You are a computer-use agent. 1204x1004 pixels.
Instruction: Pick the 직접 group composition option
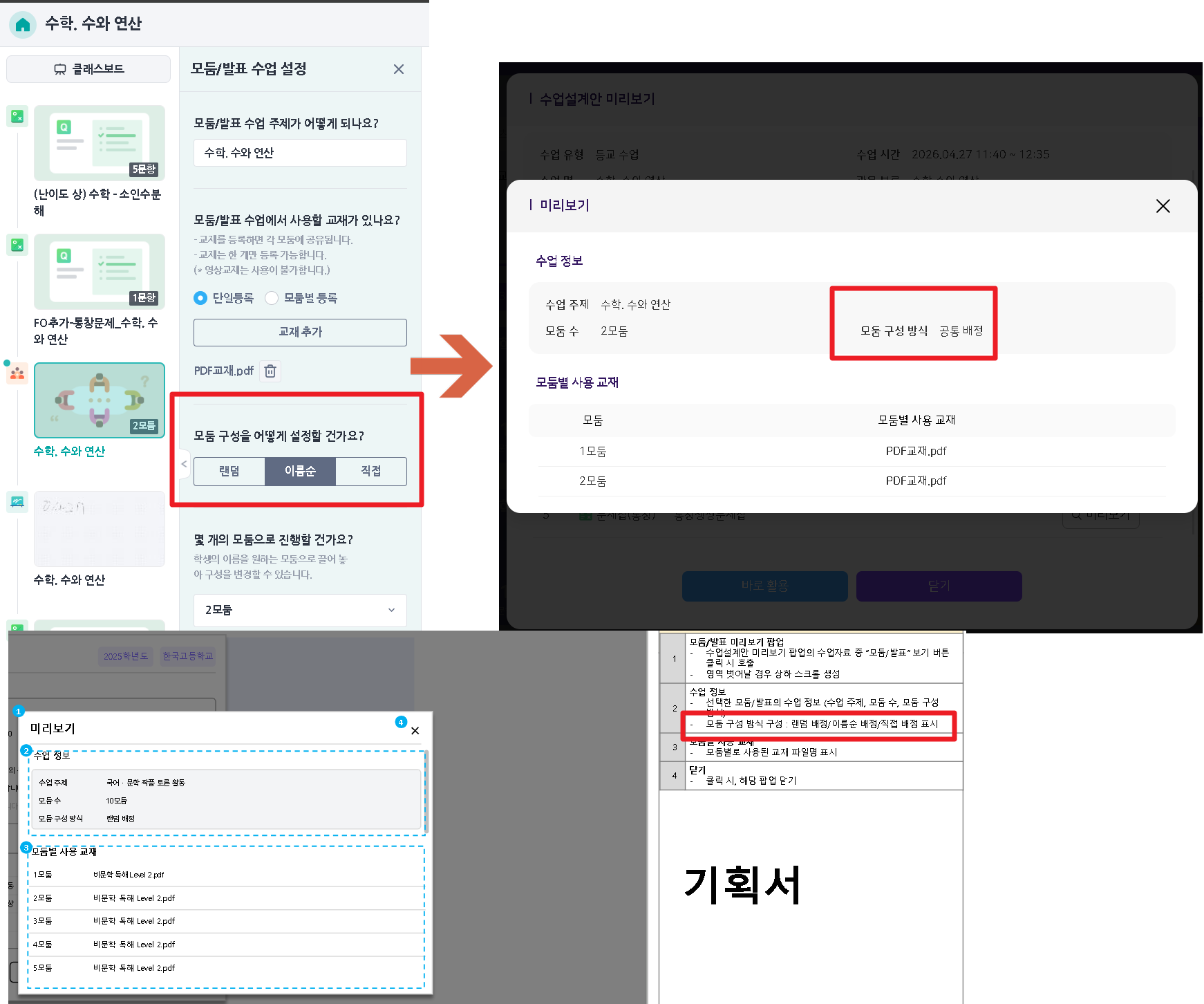(x=370, y=472)
